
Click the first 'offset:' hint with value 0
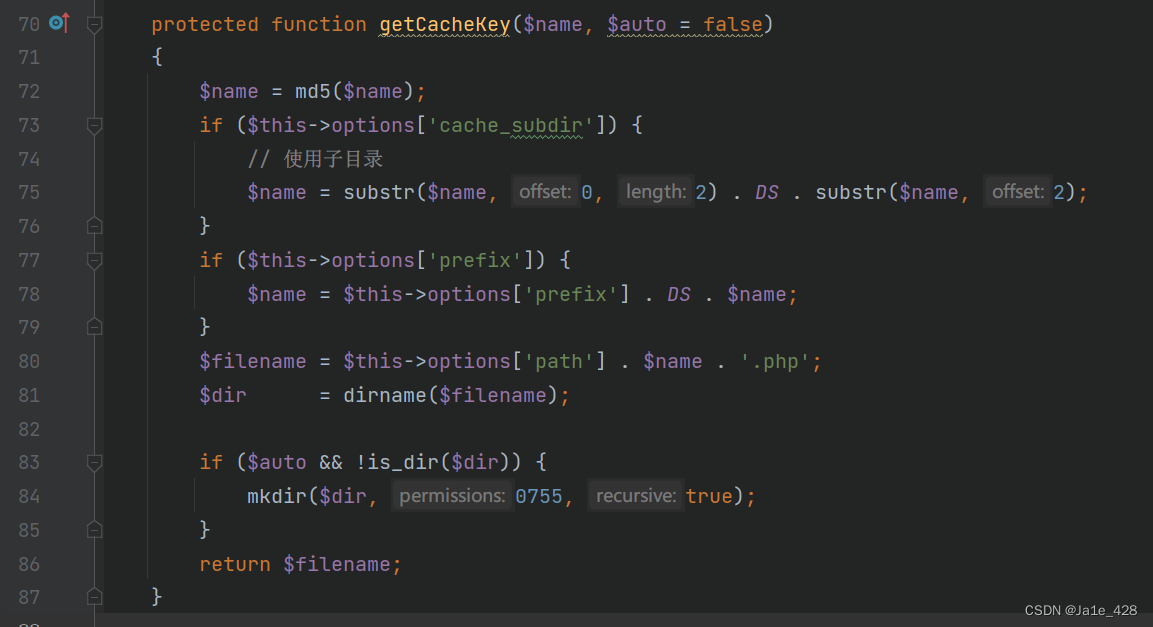545,192
